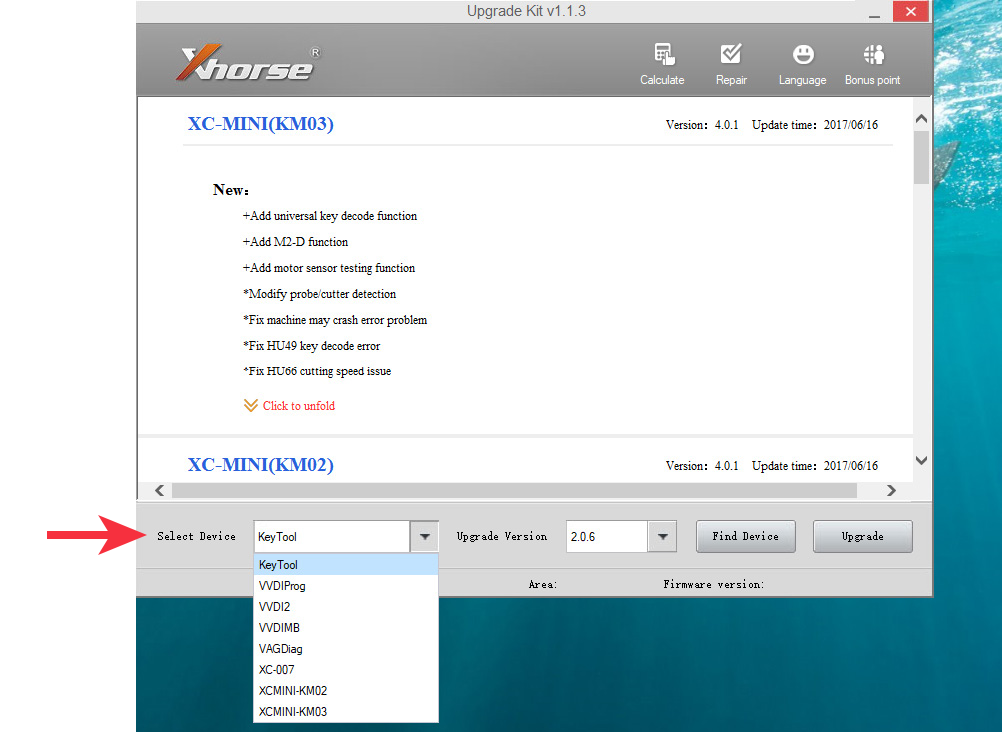Image resolution: width=1002 pixels, height=732 pixels.
Task: Click the KM03 'Version: 4.0.1' text
Action: 702,125
